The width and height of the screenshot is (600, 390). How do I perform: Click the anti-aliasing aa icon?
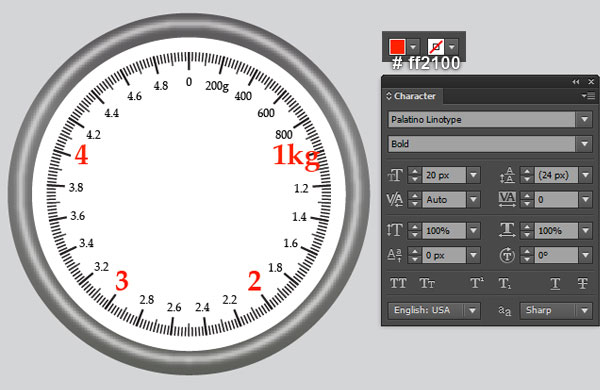click(x=505, y=311)
